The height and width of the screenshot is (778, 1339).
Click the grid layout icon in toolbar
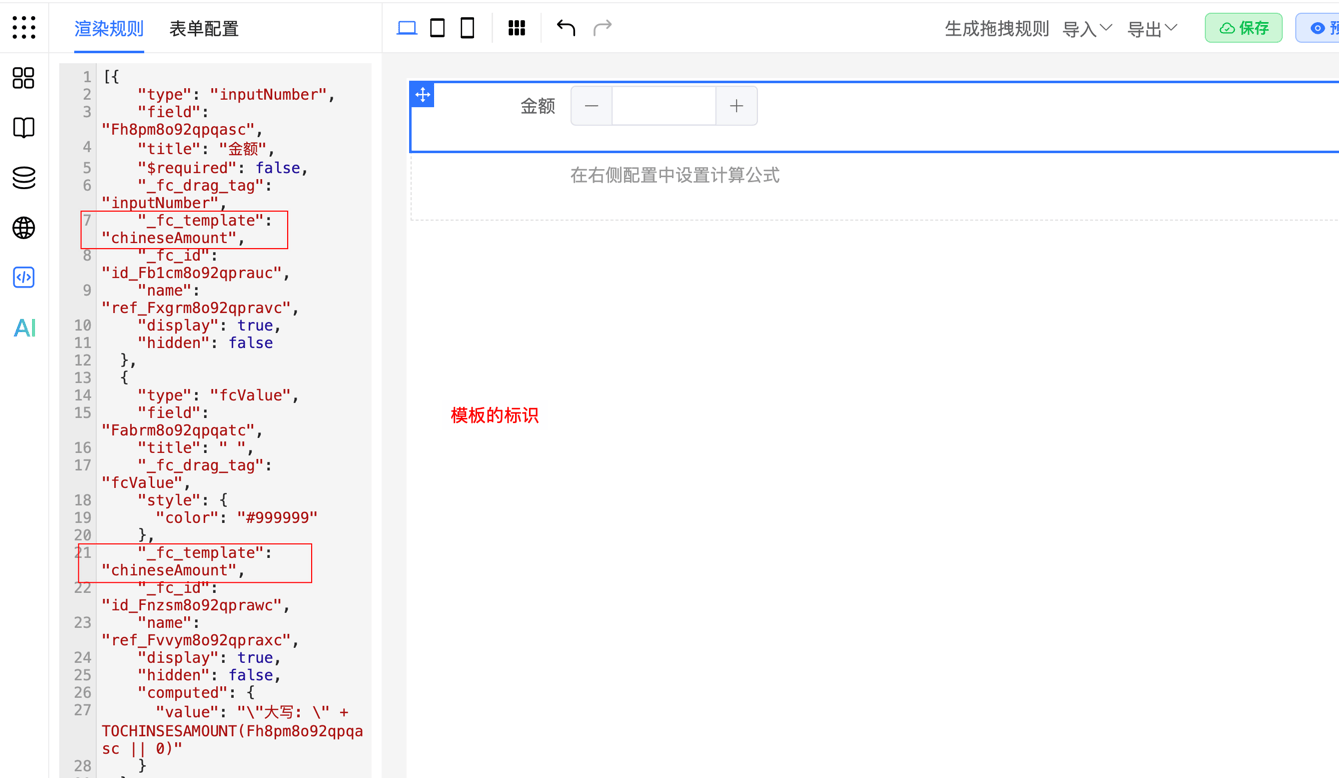tap(517, 28)
